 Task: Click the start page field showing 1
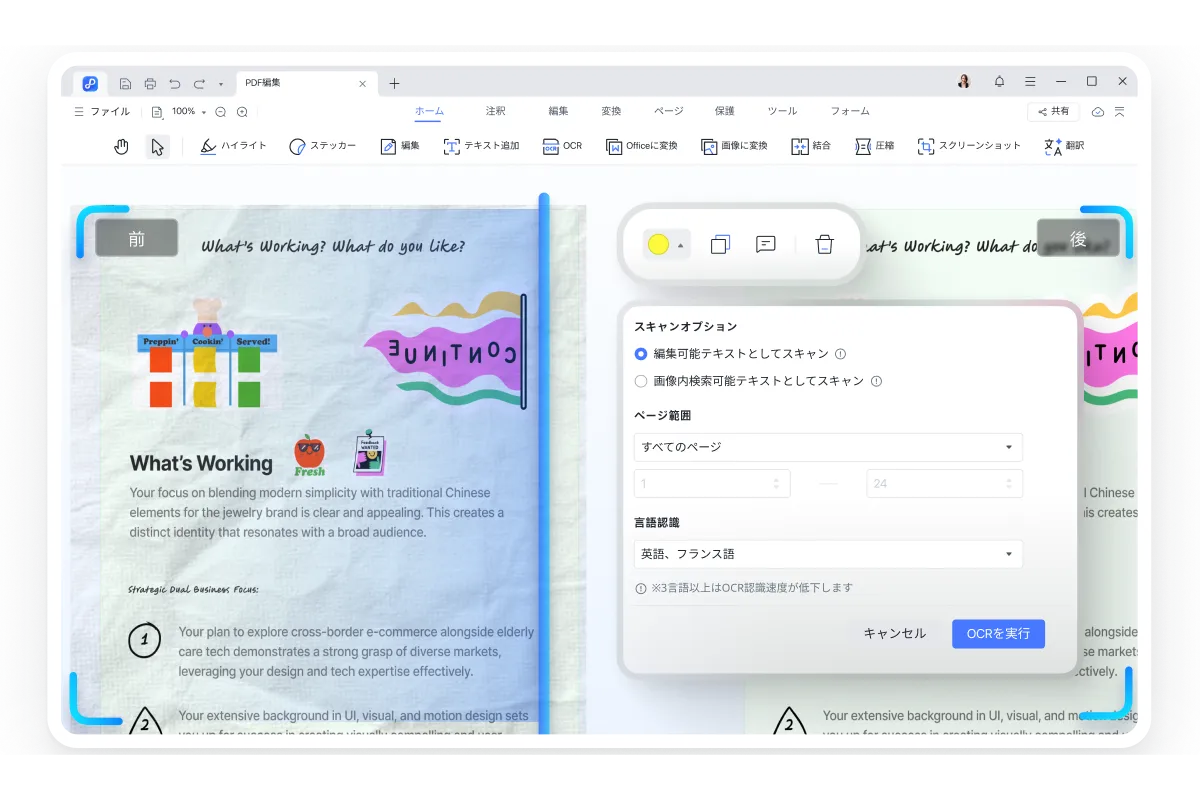(712, 483)
